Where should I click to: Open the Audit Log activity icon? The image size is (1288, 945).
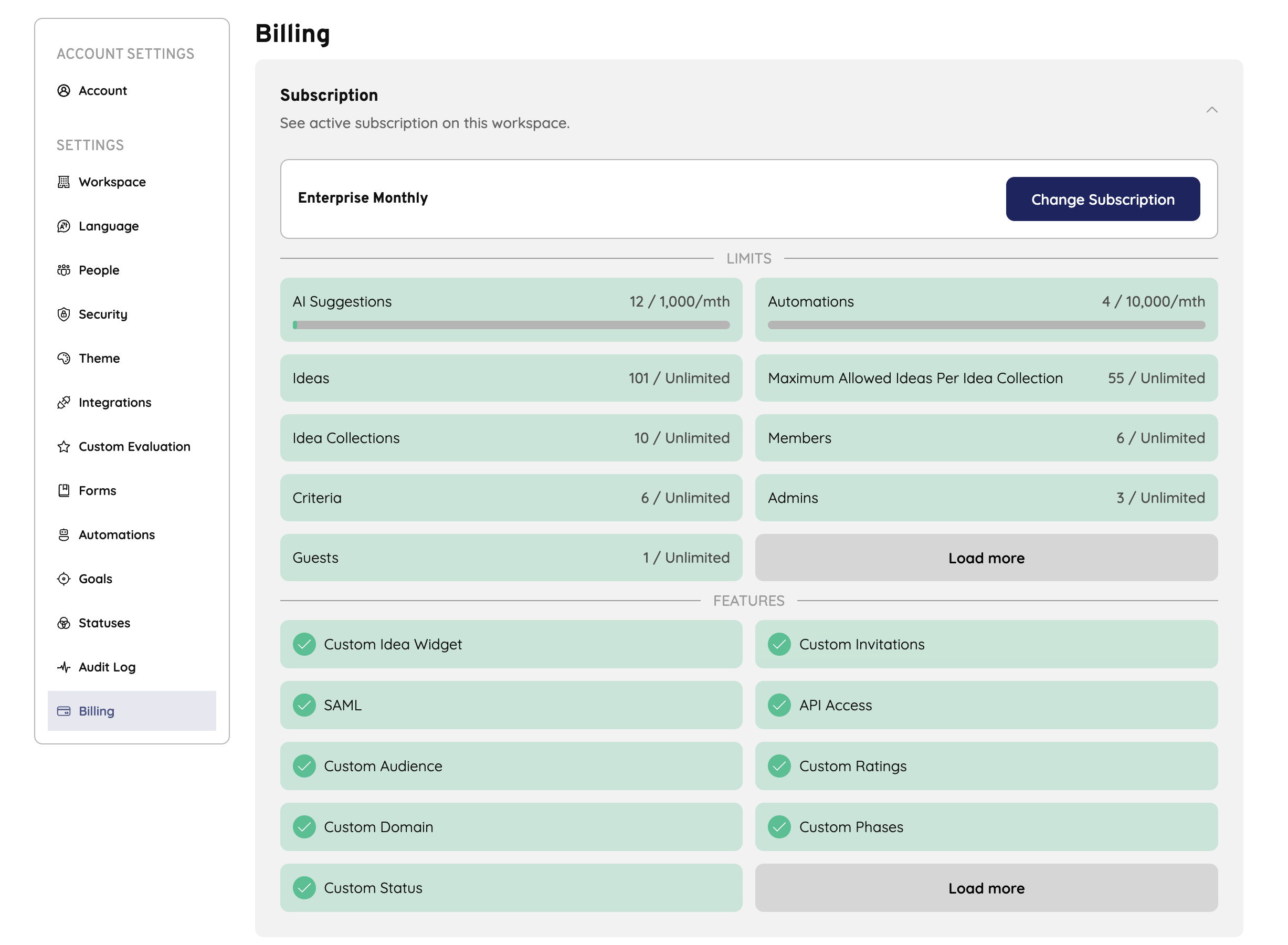point(64,666)
